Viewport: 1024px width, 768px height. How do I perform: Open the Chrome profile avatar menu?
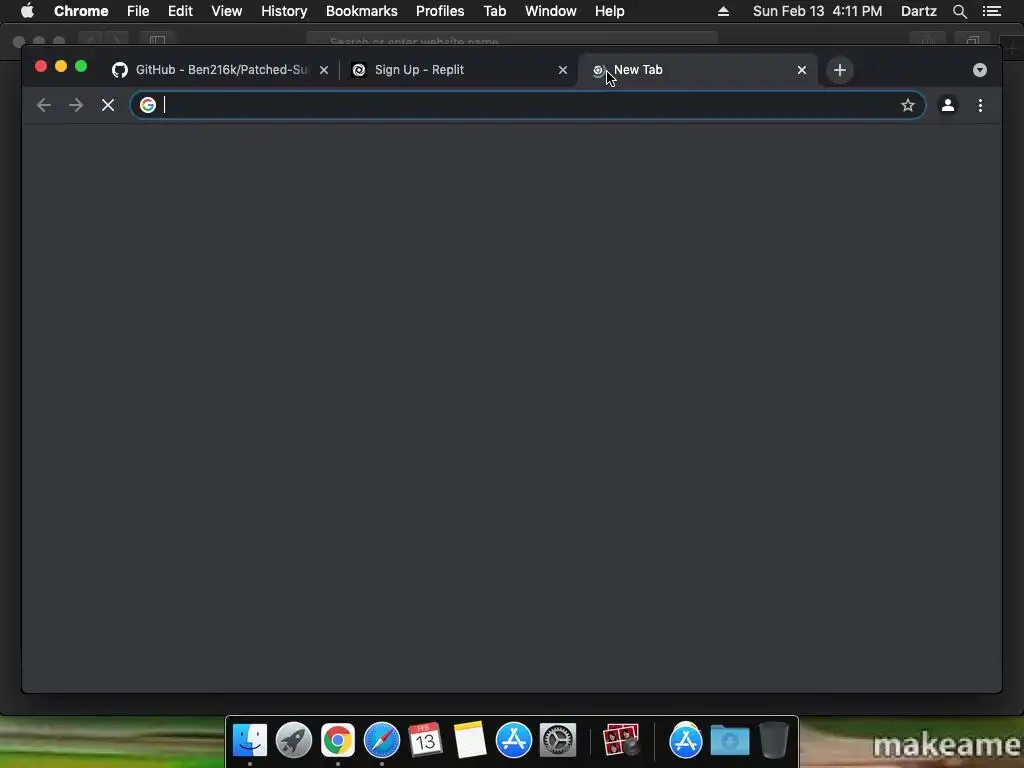[x=948, y=105]
